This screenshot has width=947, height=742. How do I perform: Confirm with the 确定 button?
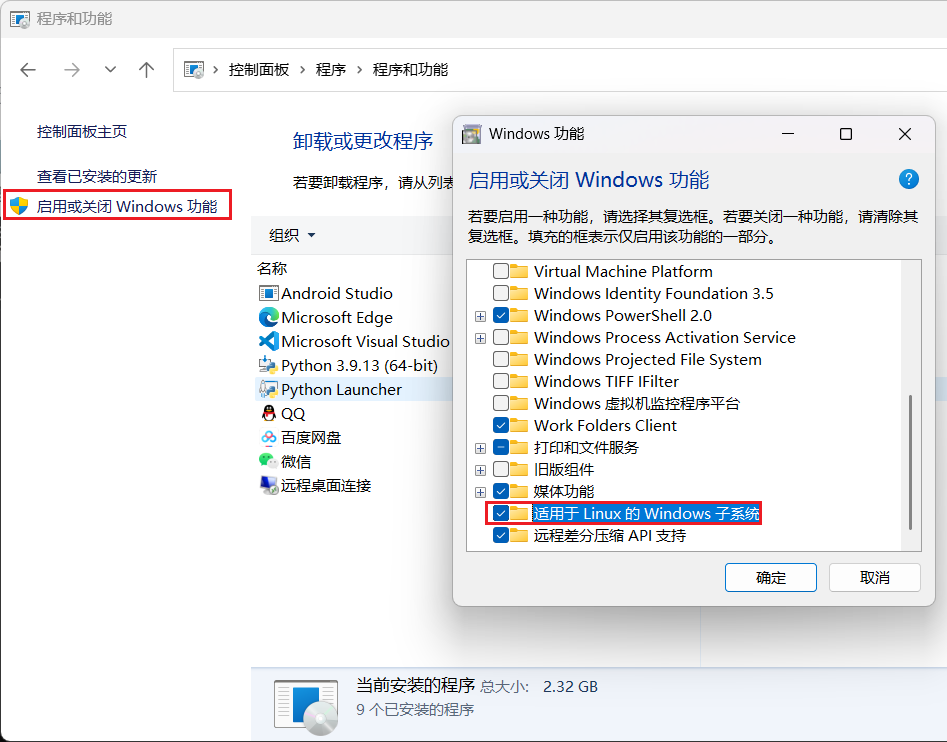pos(771,578)
